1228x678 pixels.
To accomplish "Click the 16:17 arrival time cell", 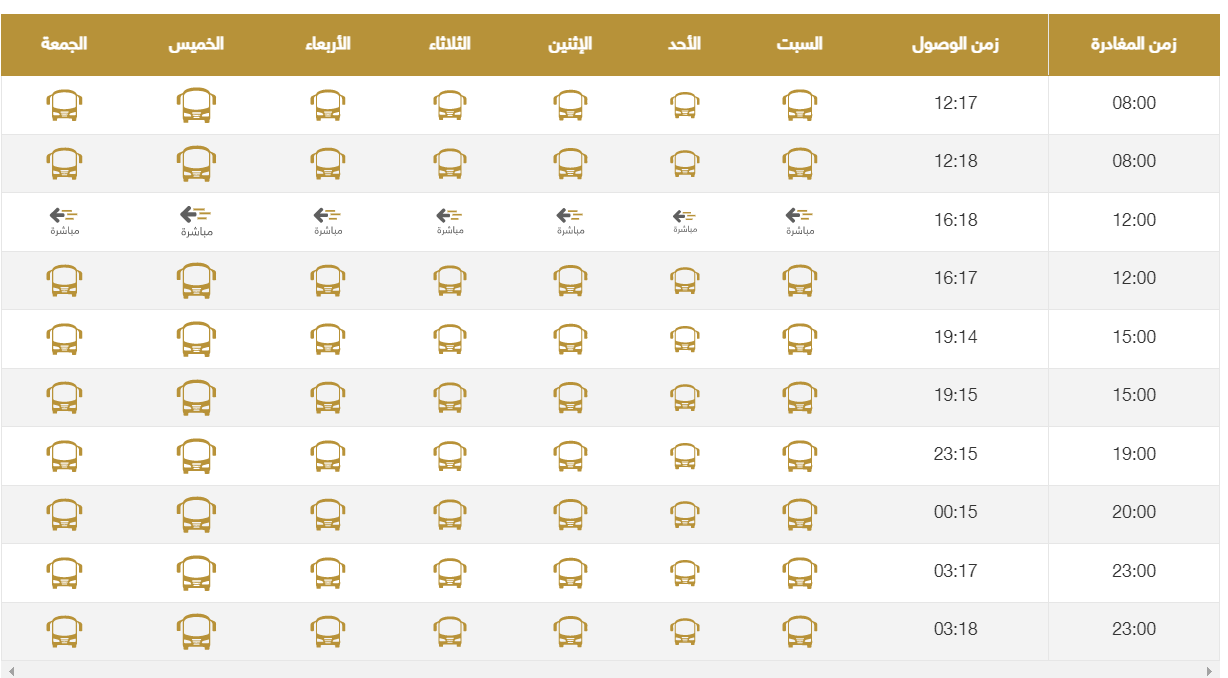I will point(955,278).
